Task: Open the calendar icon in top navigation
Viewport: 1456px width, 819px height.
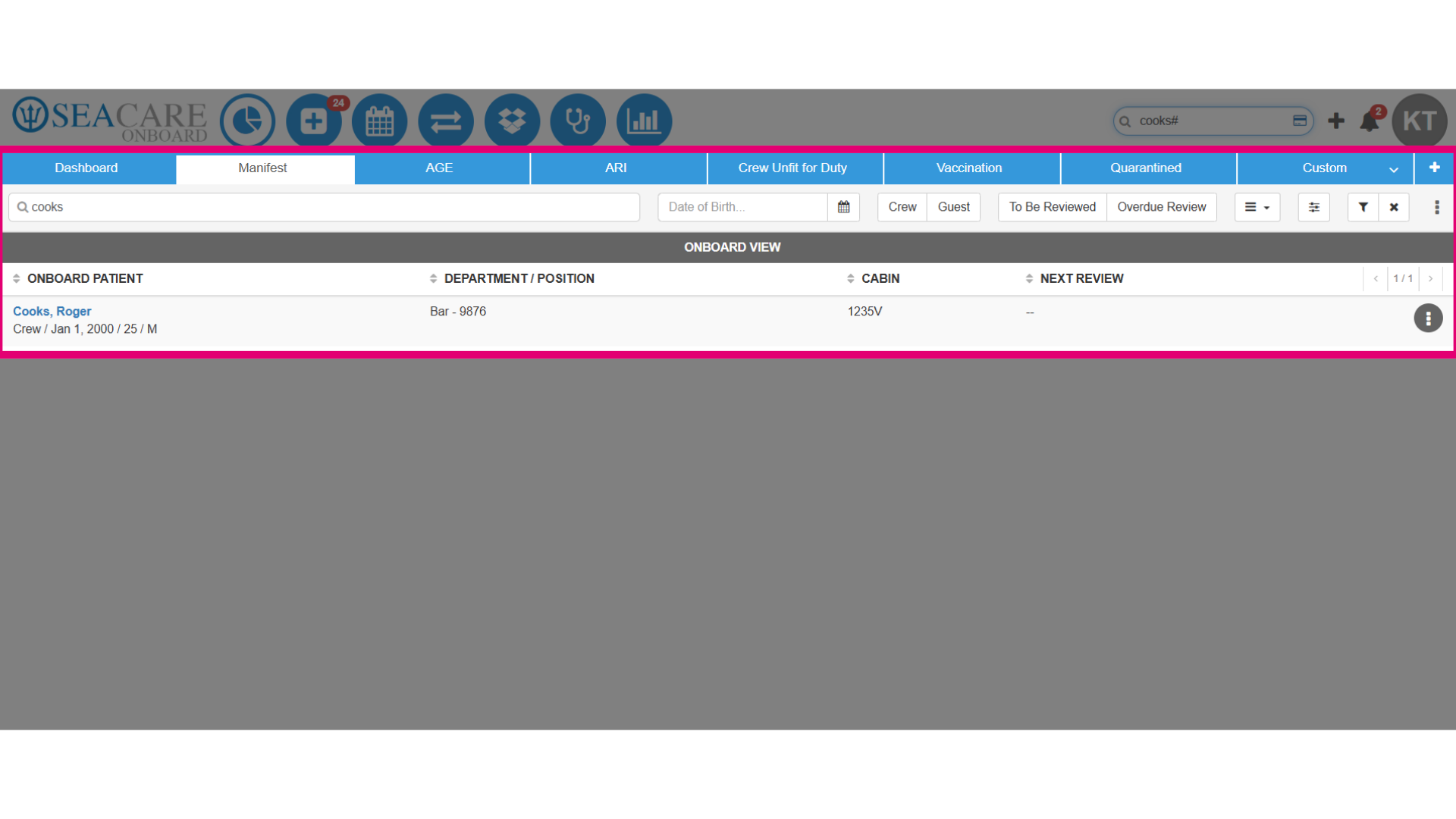Action: [380, 121]
